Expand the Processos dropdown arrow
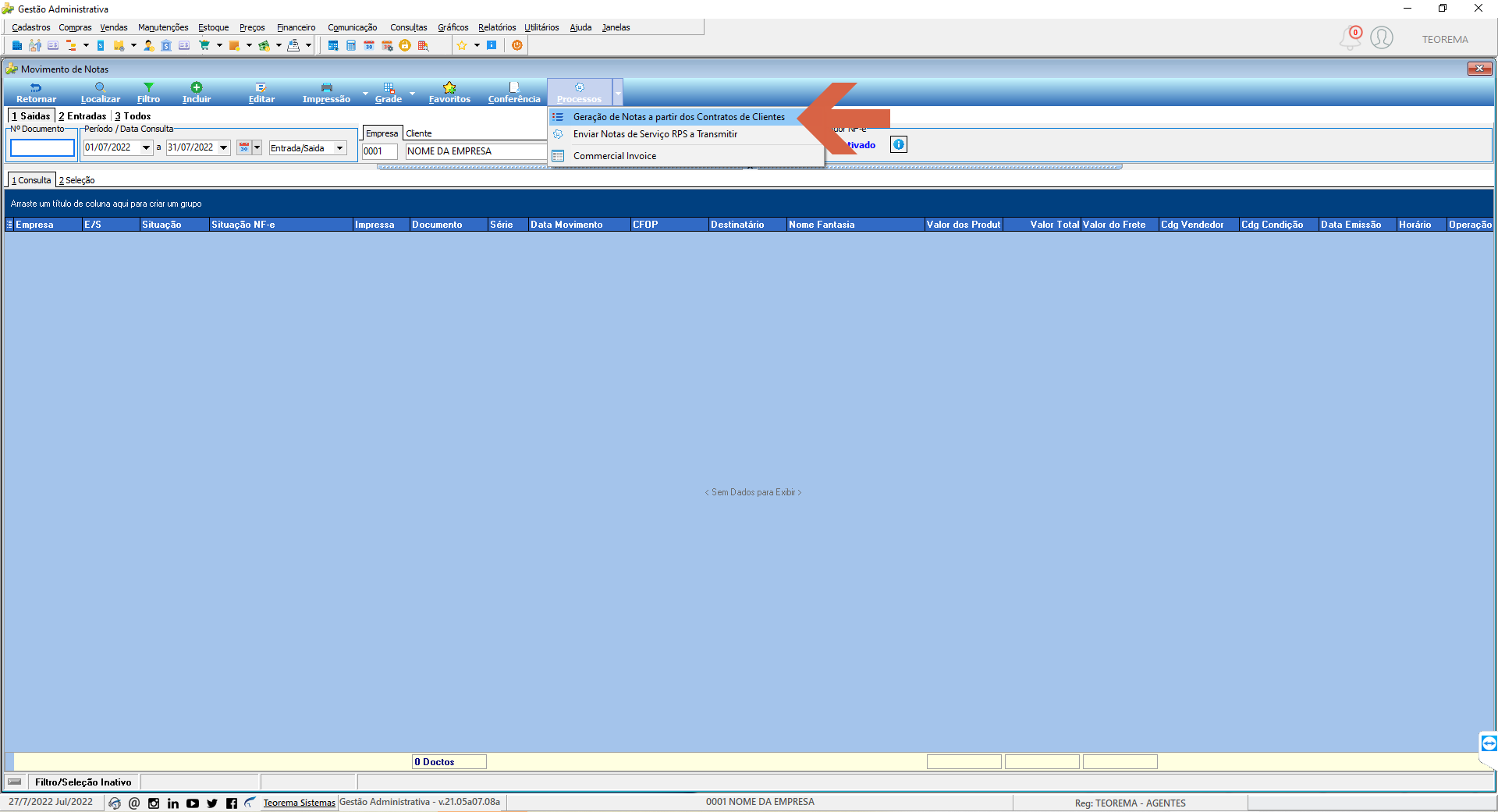 tap(618, 93)
